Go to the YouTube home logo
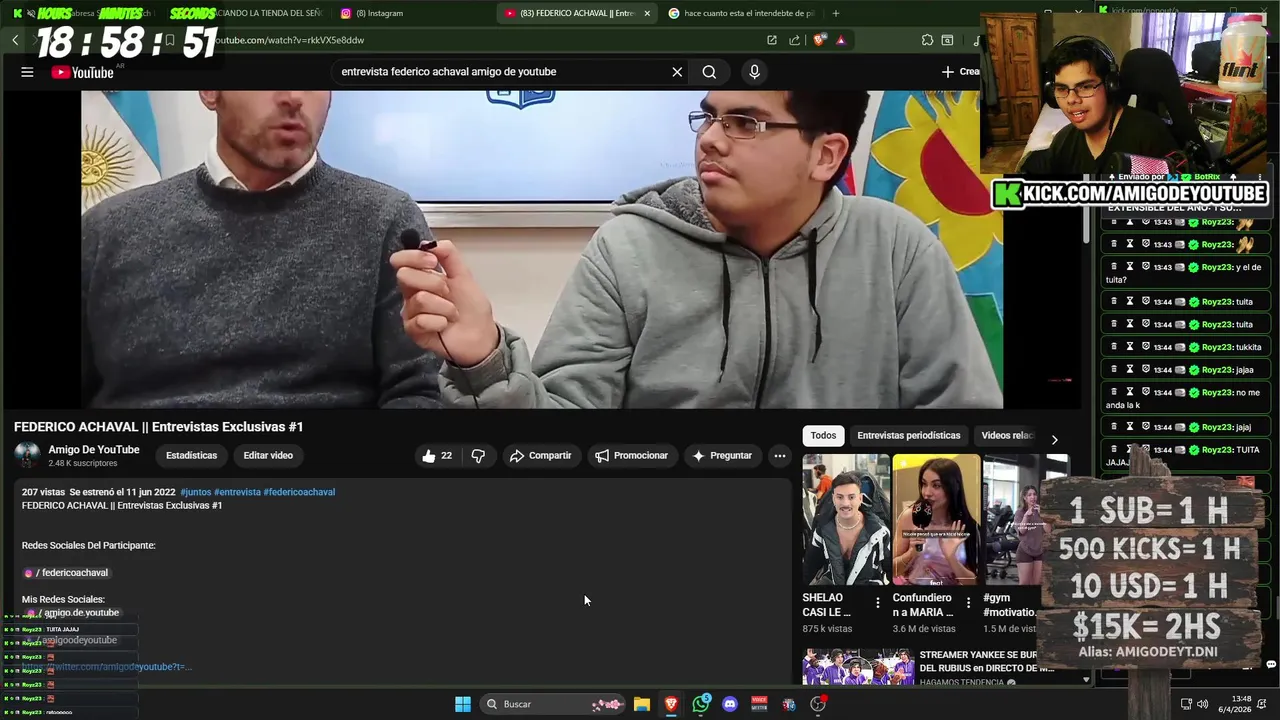Image resolution: width=1280 pixels, height=720 pixels. [83, 72]
